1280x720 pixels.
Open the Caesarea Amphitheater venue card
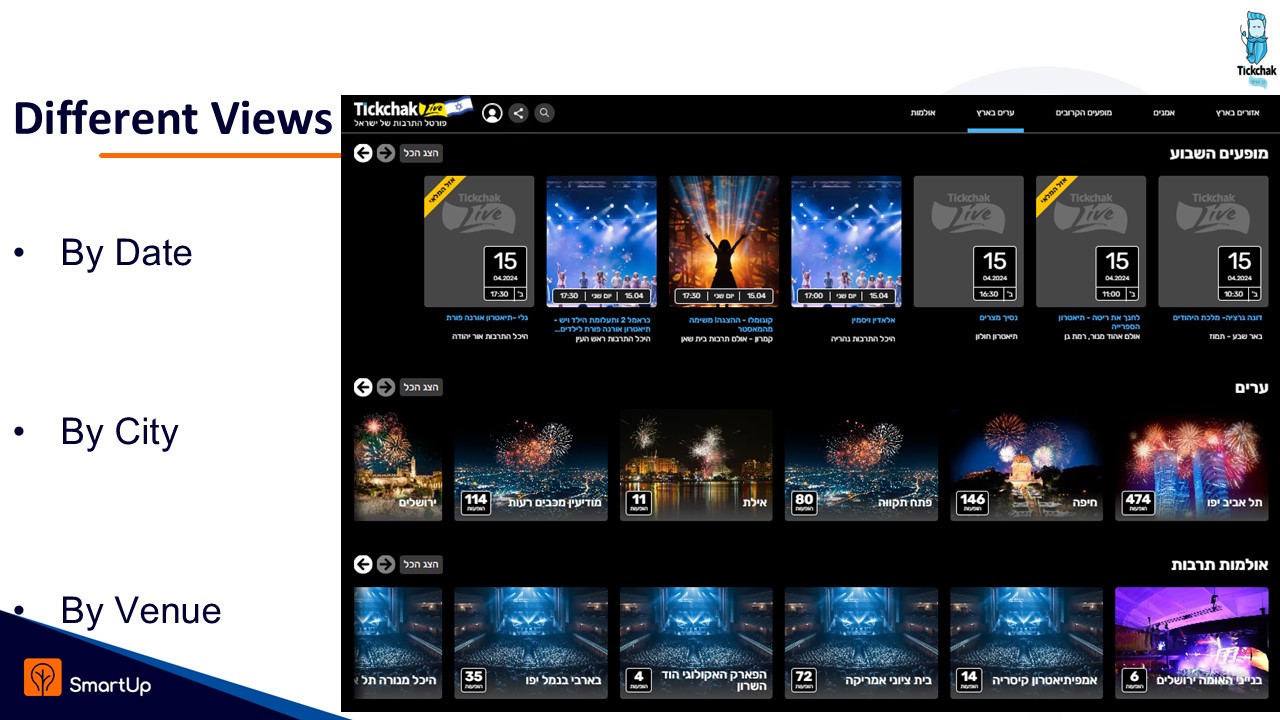[1026, 642]
